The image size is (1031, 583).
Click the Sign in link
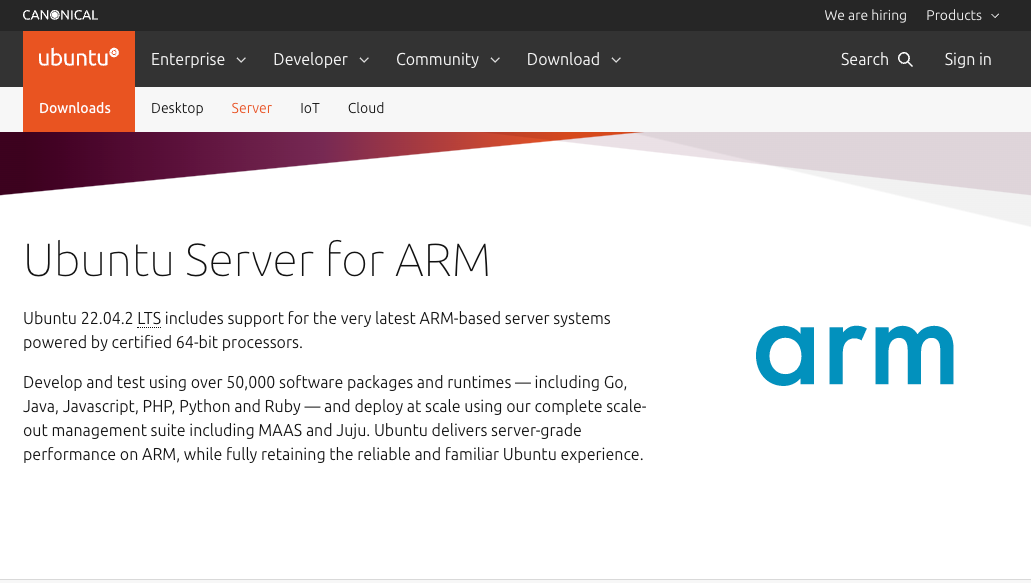(x=968, y=59)
